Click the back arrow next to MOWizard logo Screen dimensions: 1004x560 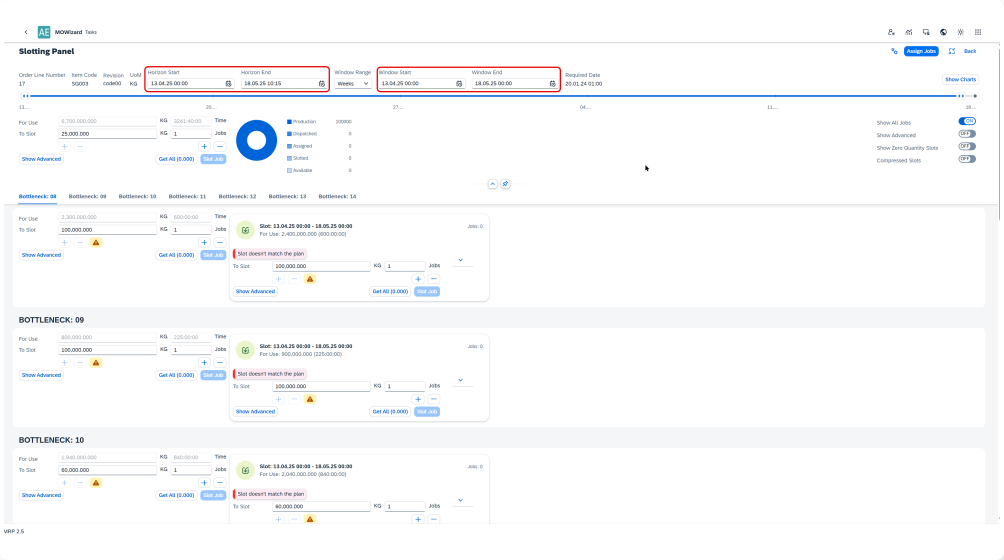[26, 32]
